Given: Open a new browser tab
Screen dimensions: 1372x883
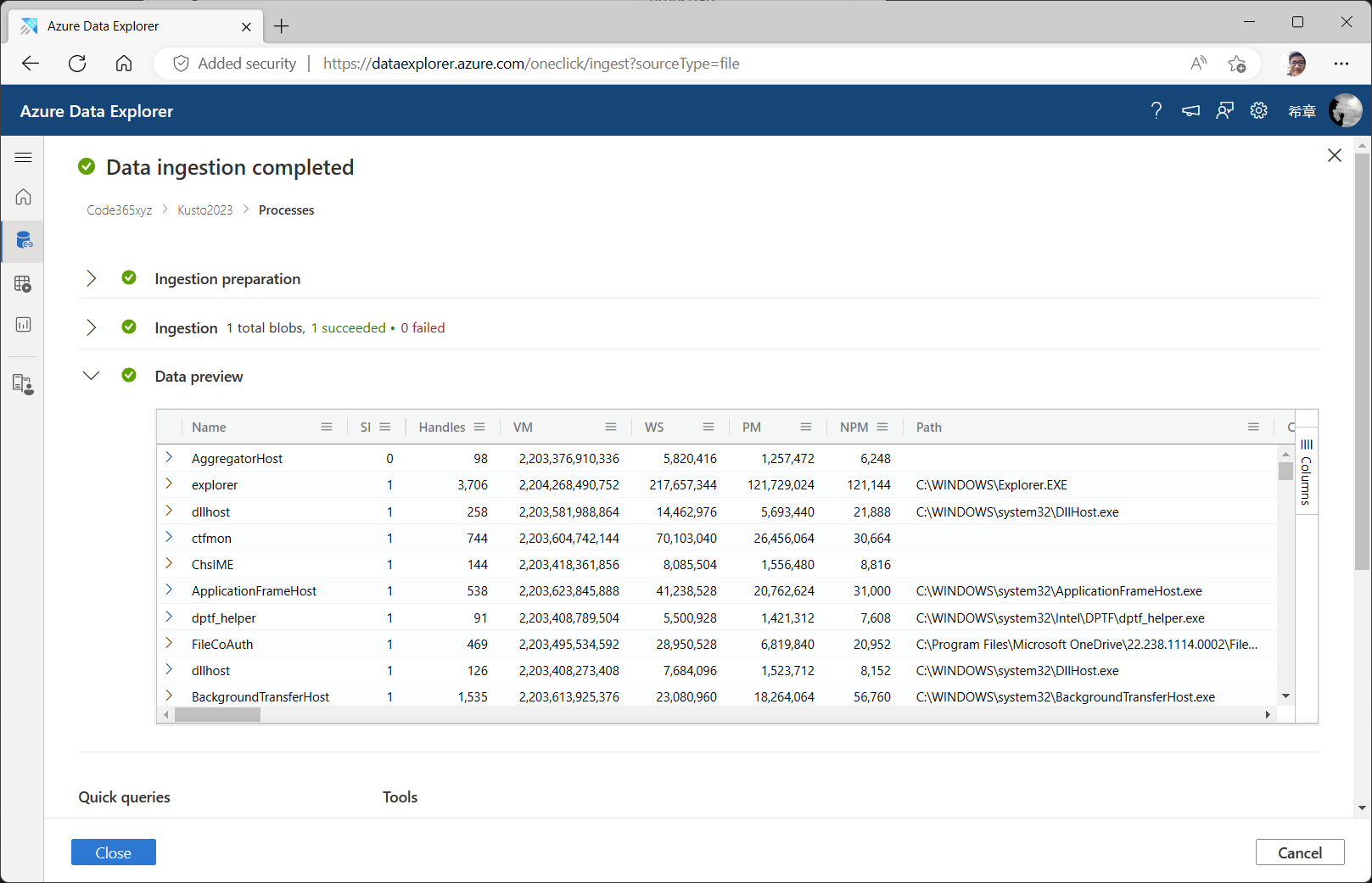Looking at the screenshot, I should pyautogui.click(x=282, y=26).
